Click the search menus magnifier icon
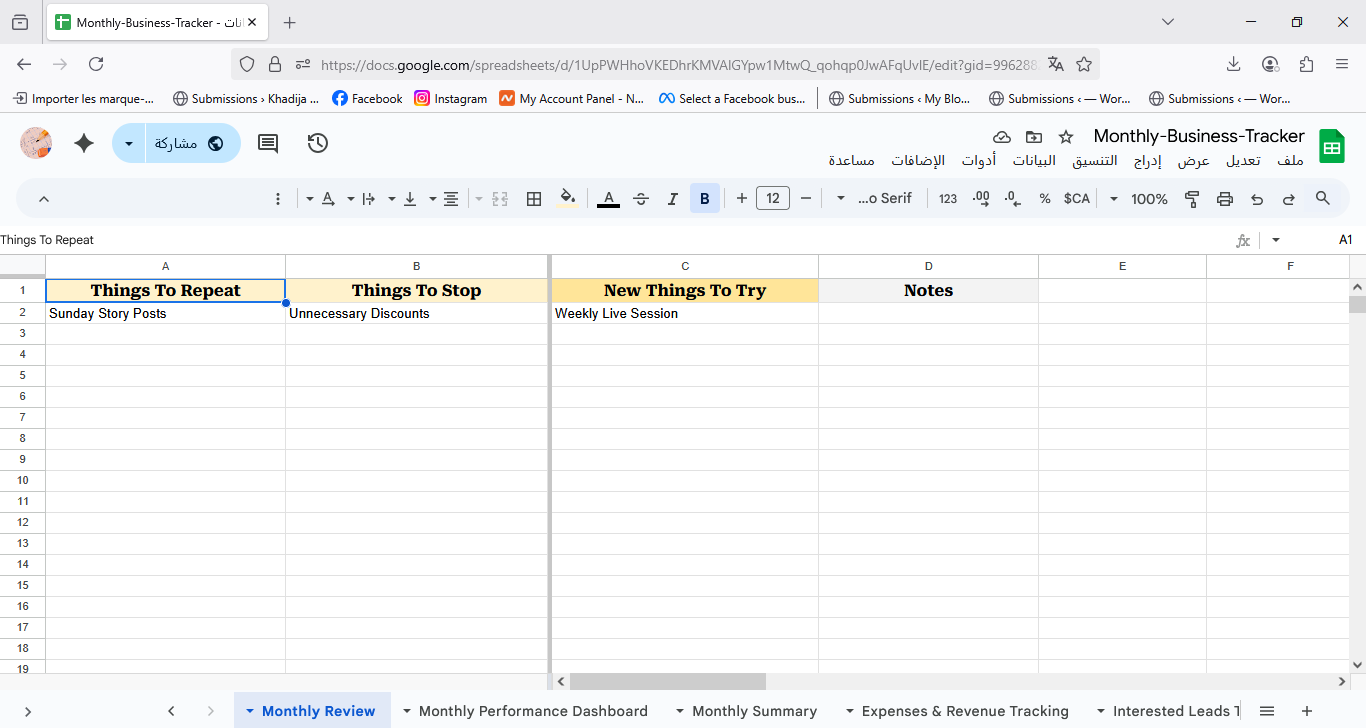 coord(1323,199)
